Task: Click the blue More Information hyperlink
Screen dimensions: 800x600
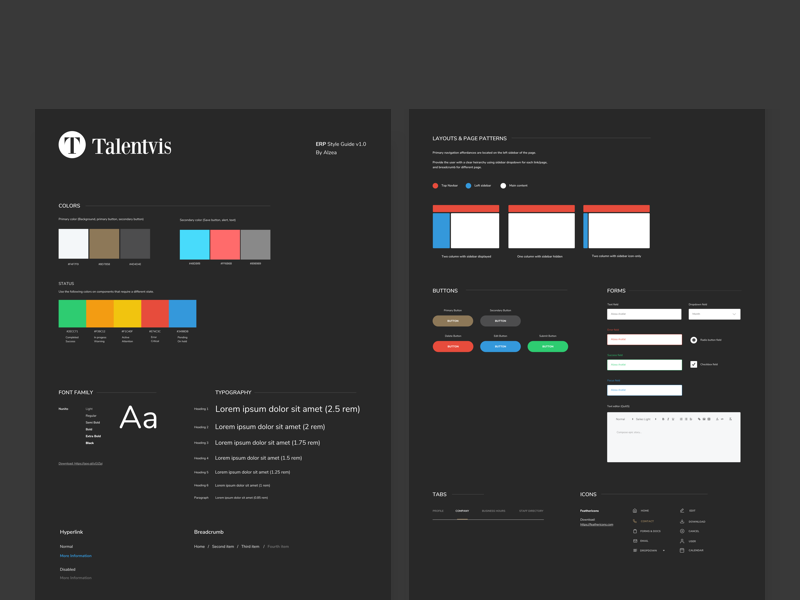Action: pos(76,556)
